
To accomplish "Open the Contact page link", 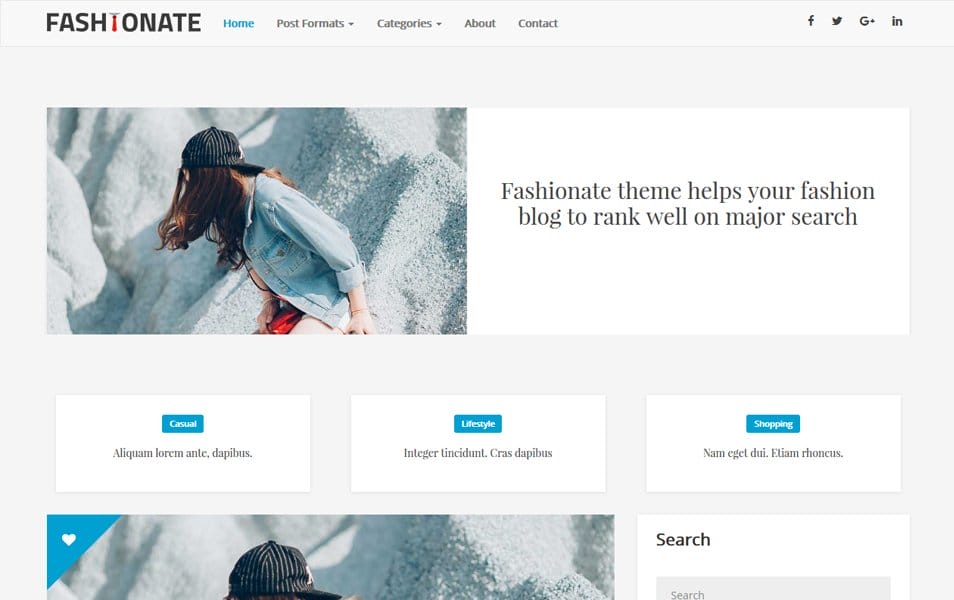I will [537, 23].
